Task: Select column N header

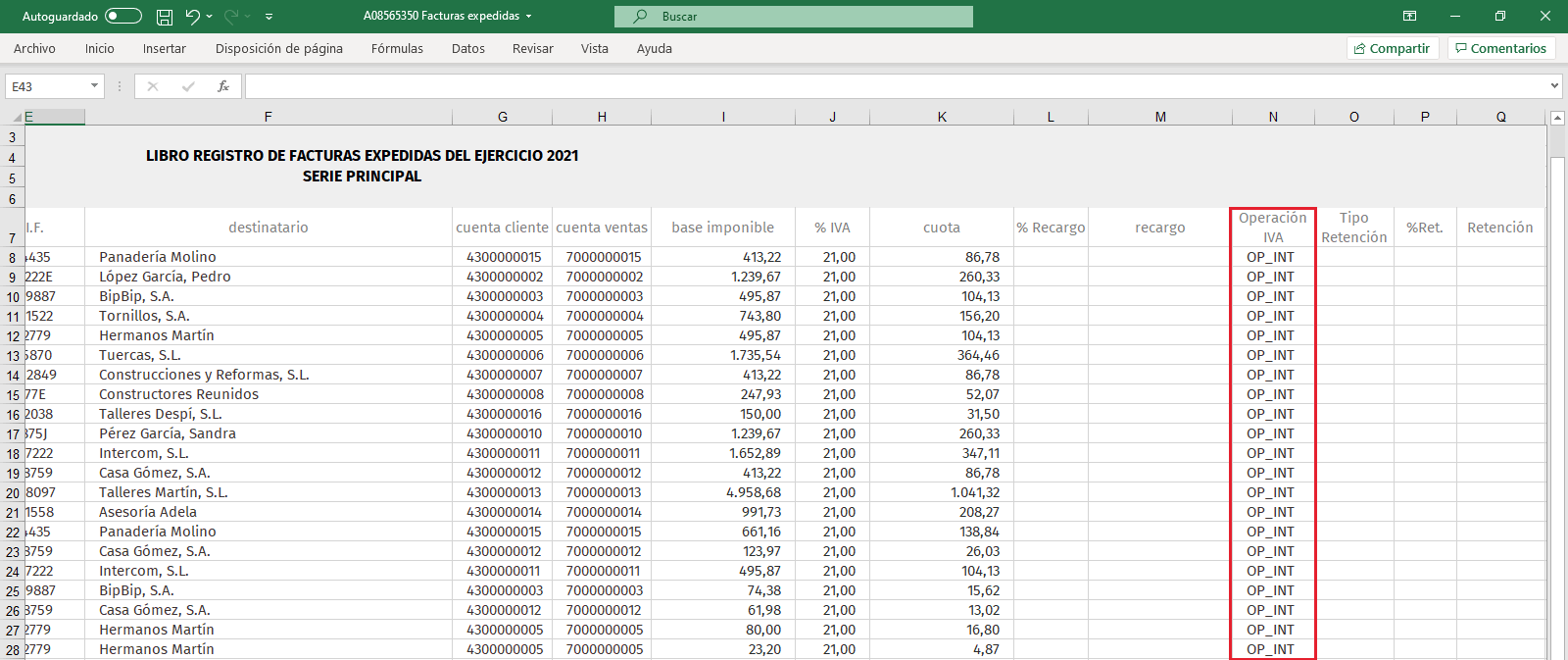Action: point(1273,117)
